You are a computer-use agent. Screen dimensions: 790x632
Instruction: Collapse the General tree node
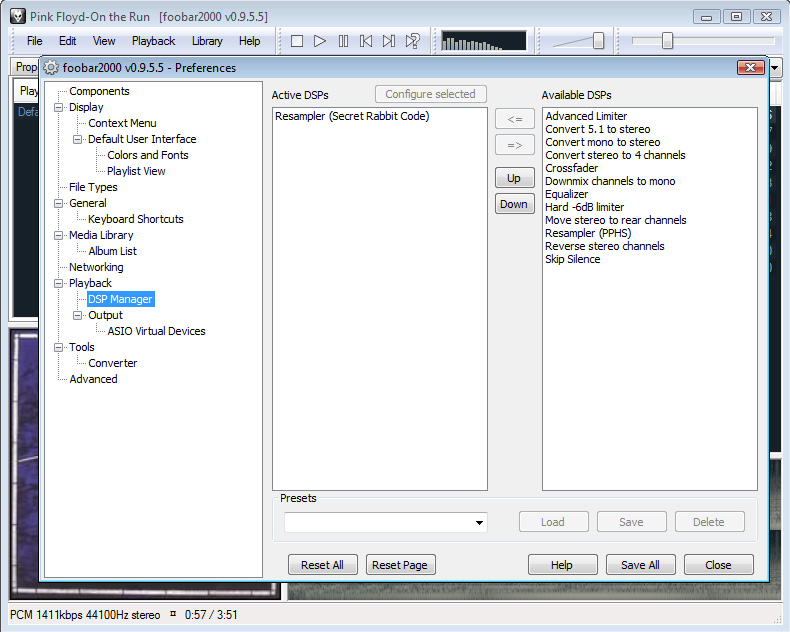(x=58, y=203)
